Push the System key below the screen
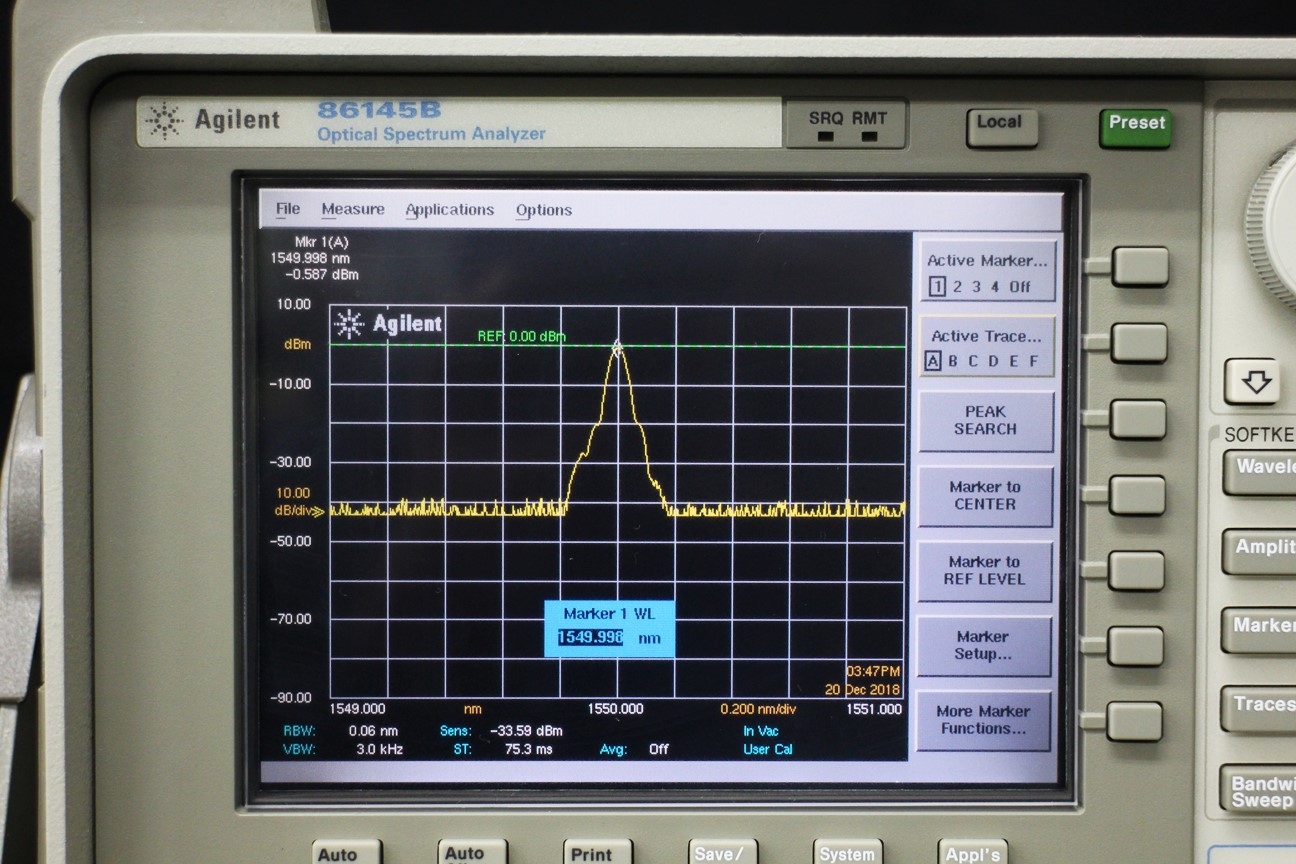1296x864 pixels. [847, 853]
